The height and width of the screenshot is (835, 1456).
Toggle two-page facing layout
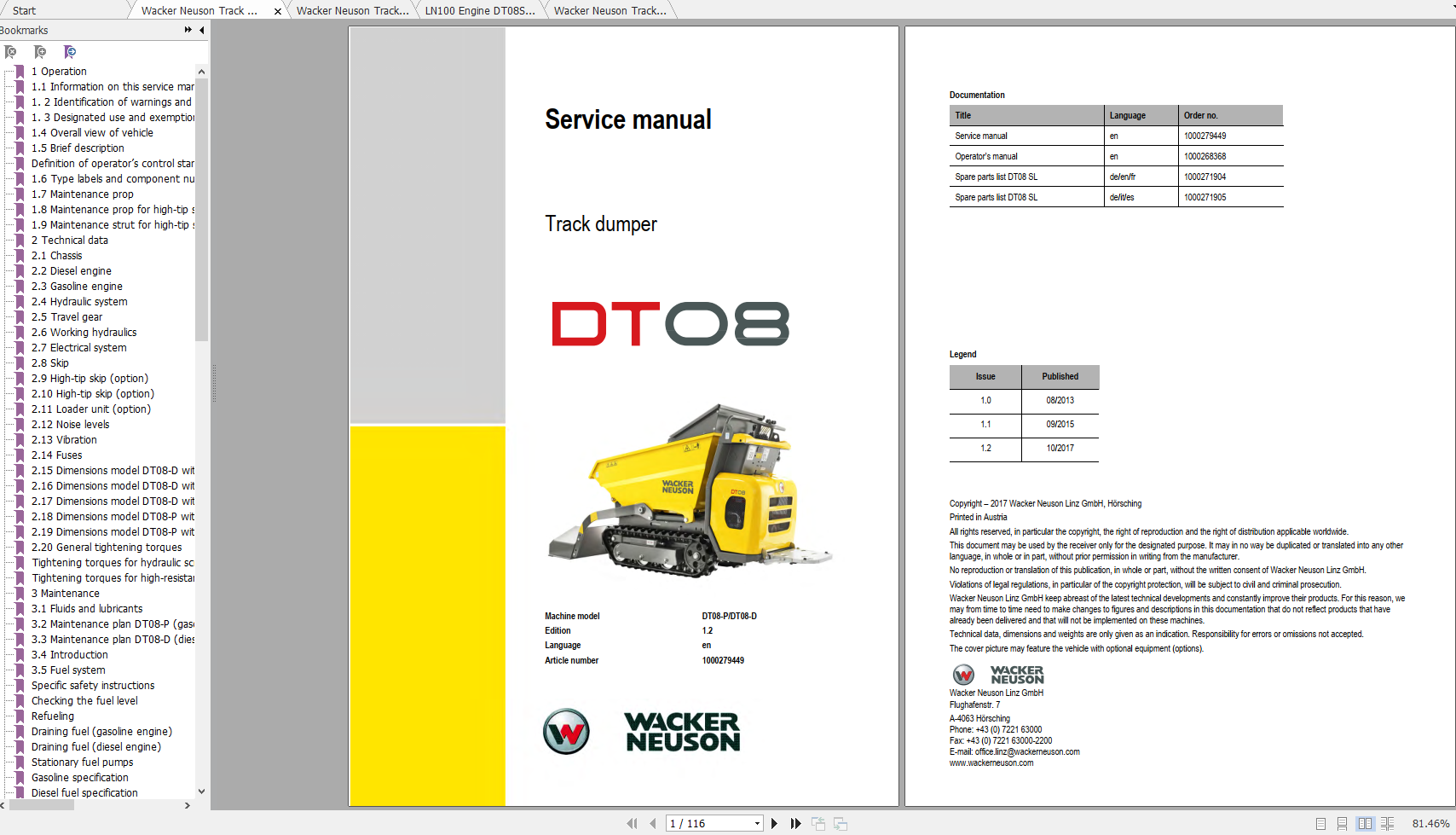1366,824
